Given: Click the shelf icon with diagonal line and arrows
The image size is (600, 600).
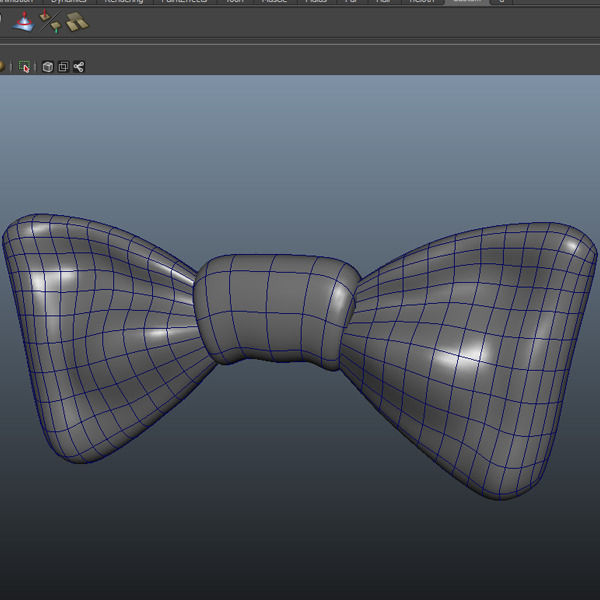Looking at the screenshot, I should (x=51, y=21).
